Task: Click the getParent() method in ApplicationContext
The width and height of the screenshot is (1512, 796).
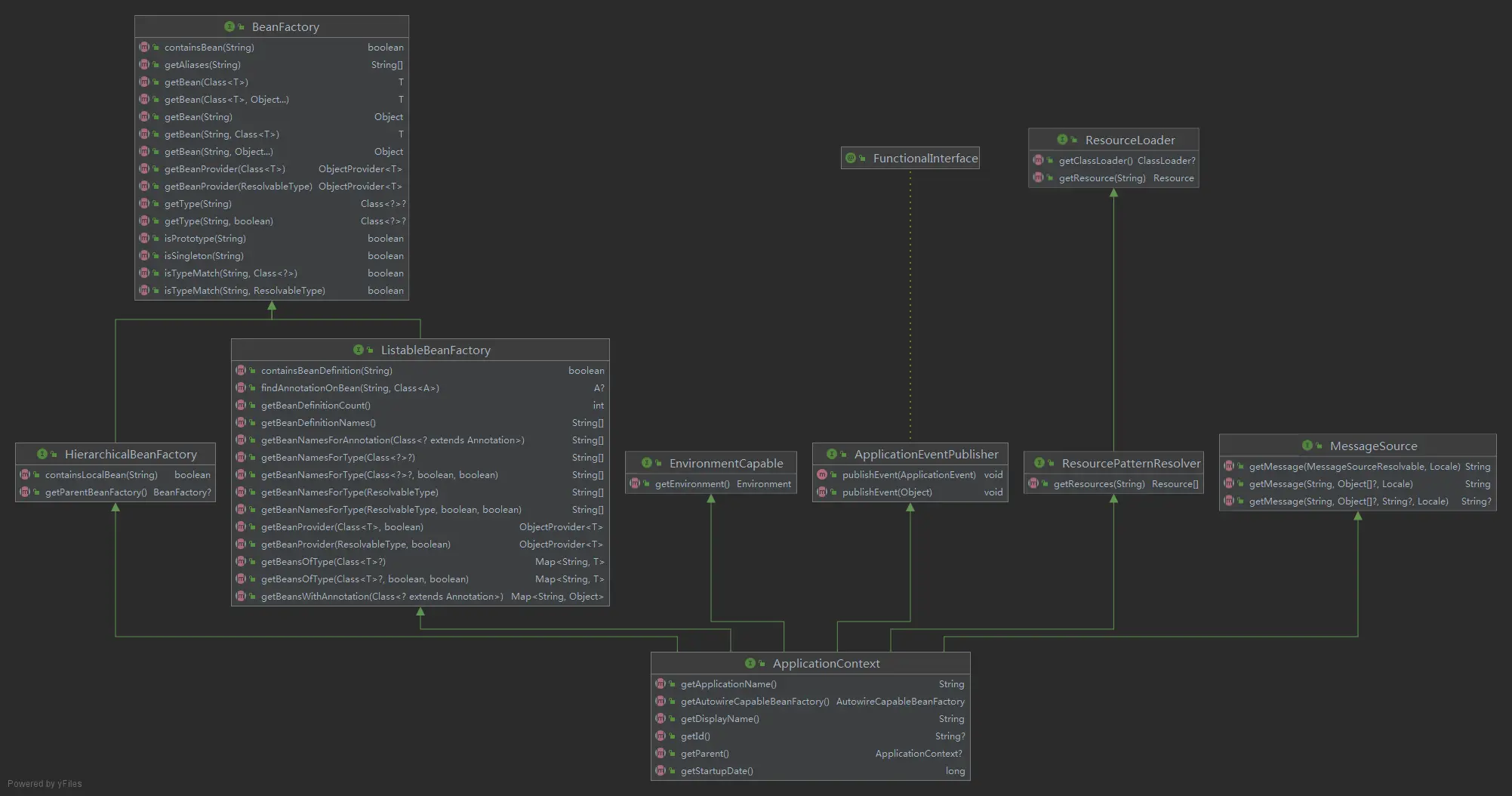Action: (x=705, y=753)
